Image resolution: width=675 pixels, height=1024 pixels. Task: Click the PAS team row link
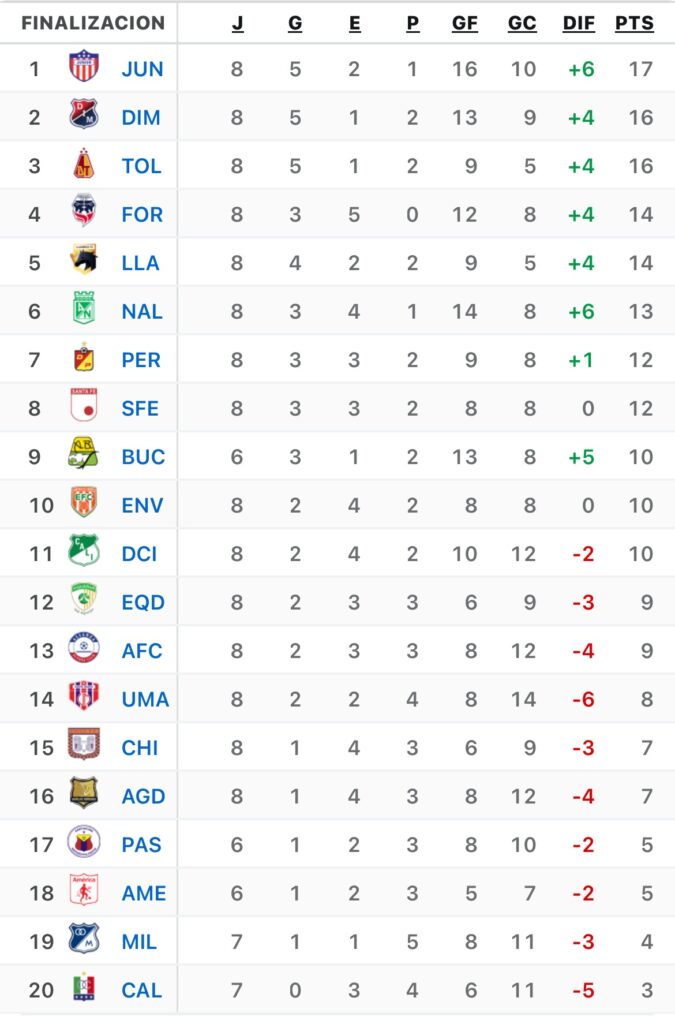pyautogui.click(x=141, y=844)
